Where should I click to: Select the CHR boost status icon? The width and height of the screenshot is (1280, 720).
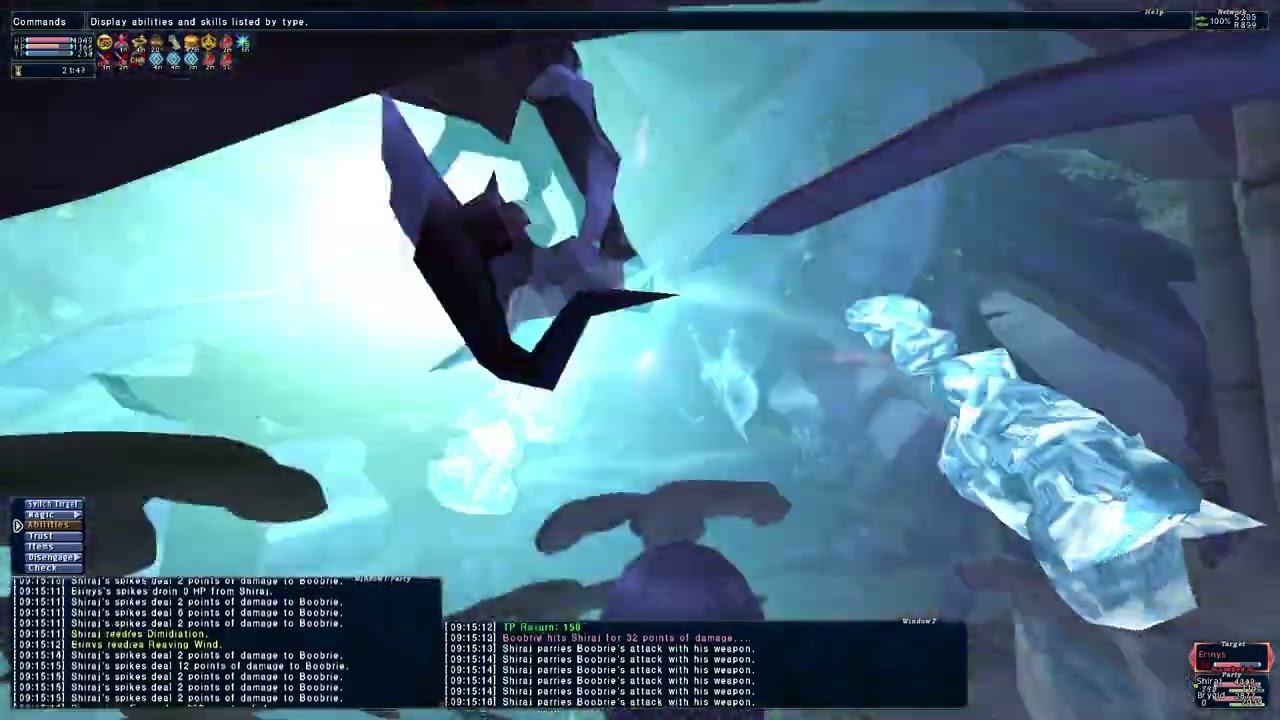pos(138,60)
